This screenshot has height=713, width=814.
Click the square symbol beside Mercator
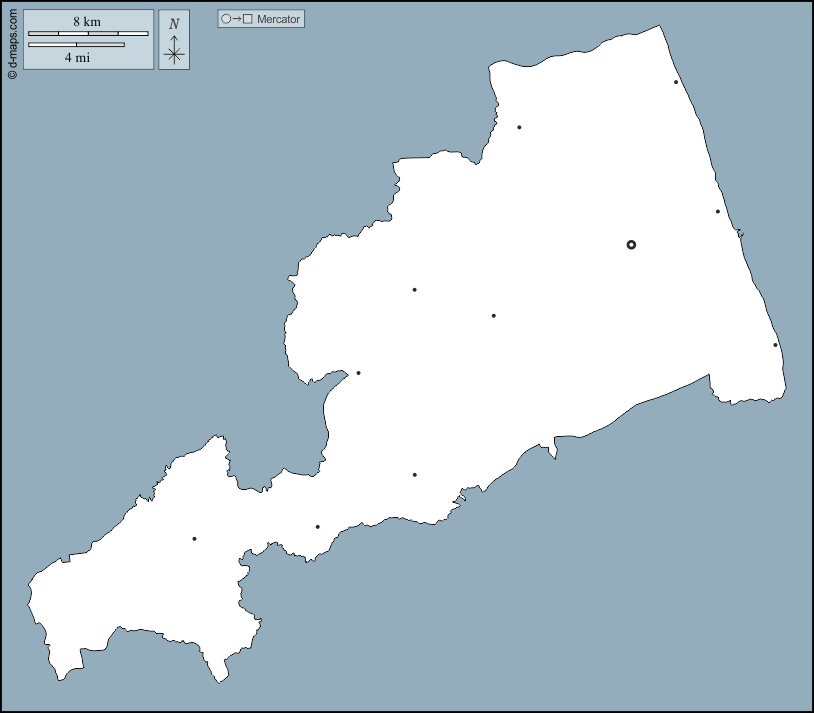[248, 19]
